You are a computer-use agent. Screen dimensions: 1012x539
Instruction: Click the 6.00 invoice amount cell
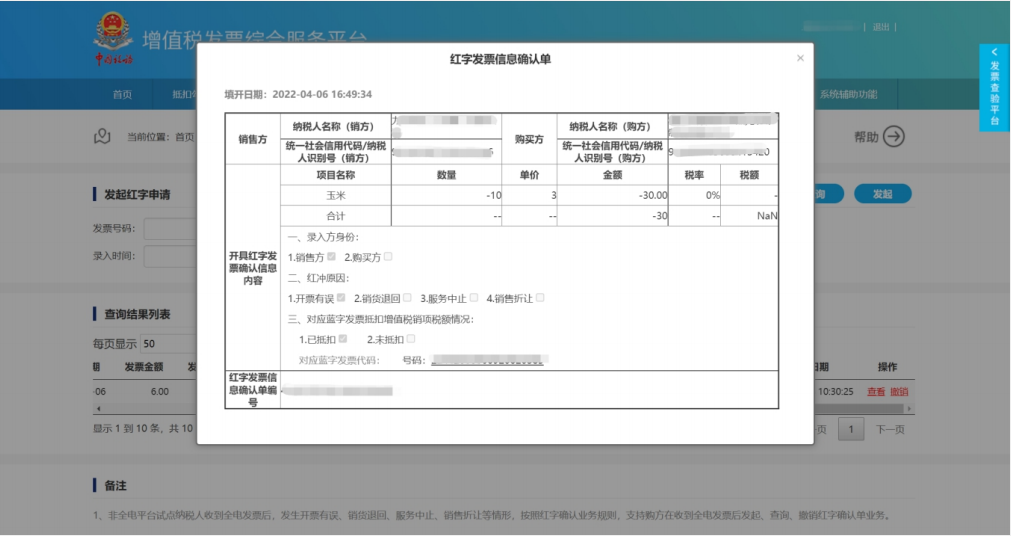click(159, 392)
